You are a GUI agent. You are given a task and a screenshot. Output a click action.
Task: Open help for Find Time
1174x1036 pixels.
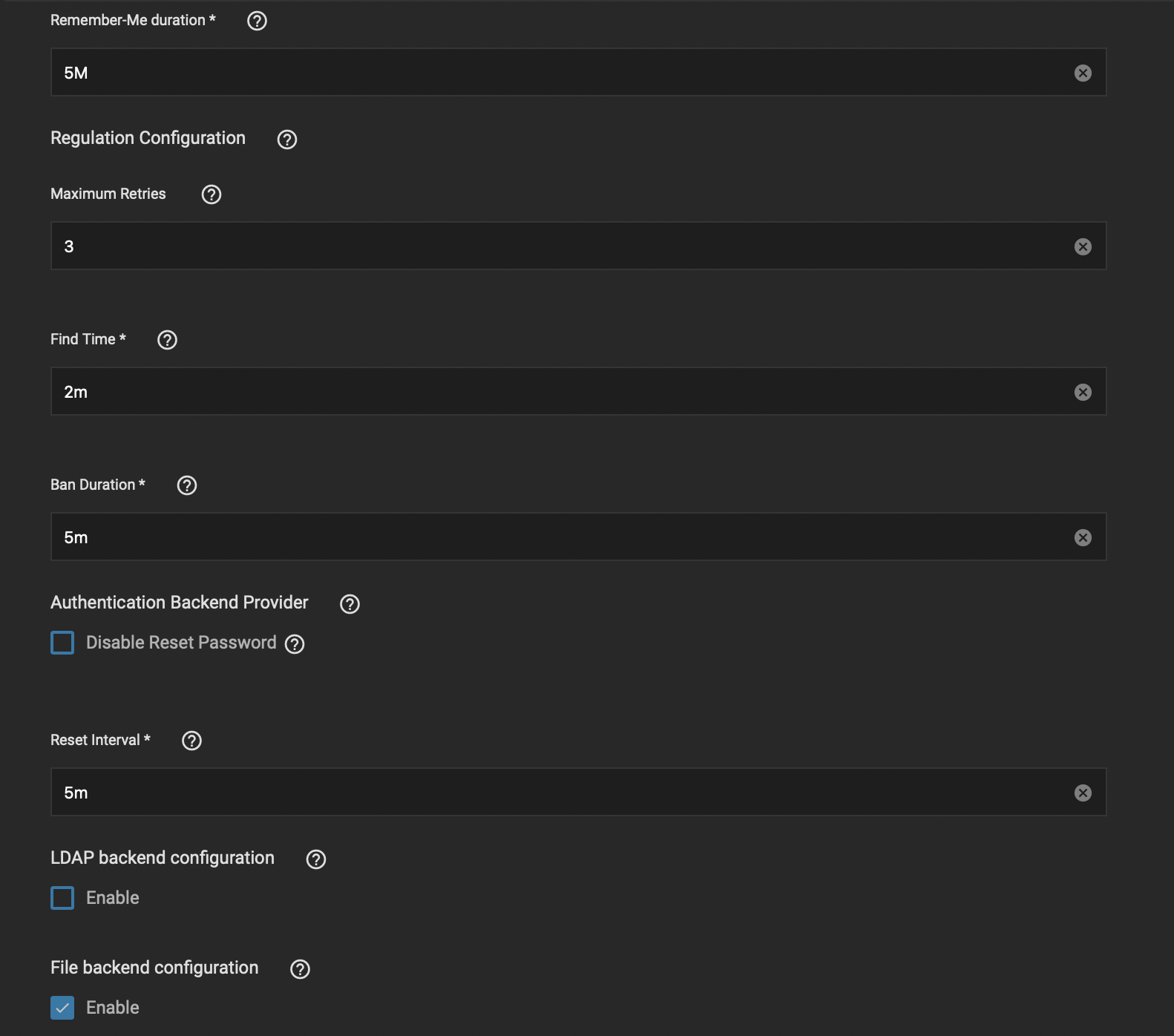(168, 340)
